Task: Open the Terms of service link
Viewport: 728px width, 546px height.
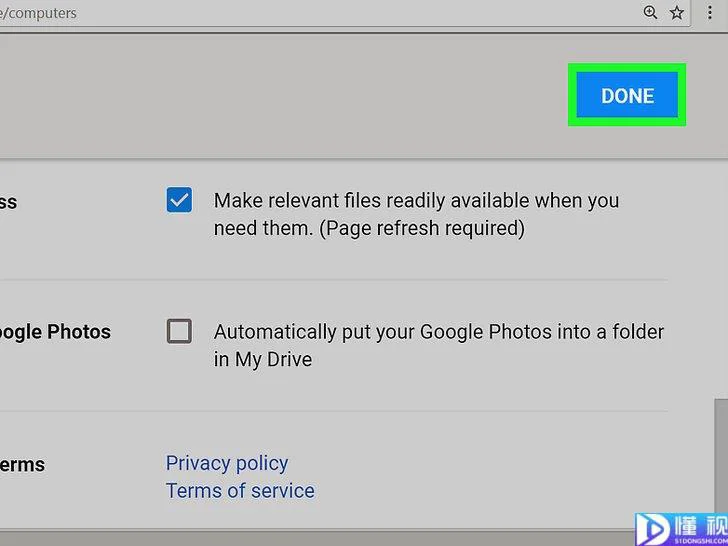Action: [240, 491]
